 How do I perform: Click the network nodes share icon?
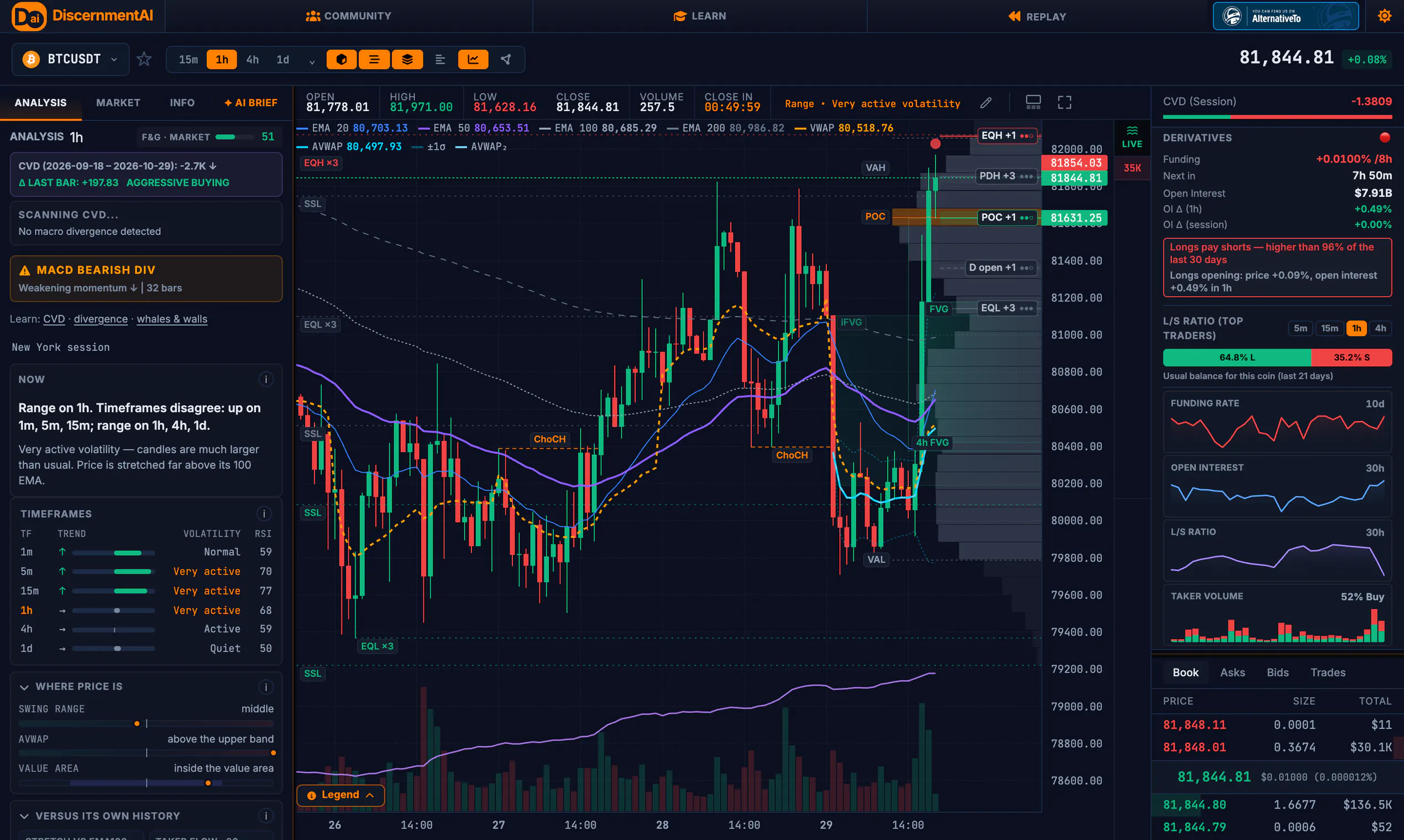tap(506, 60)
